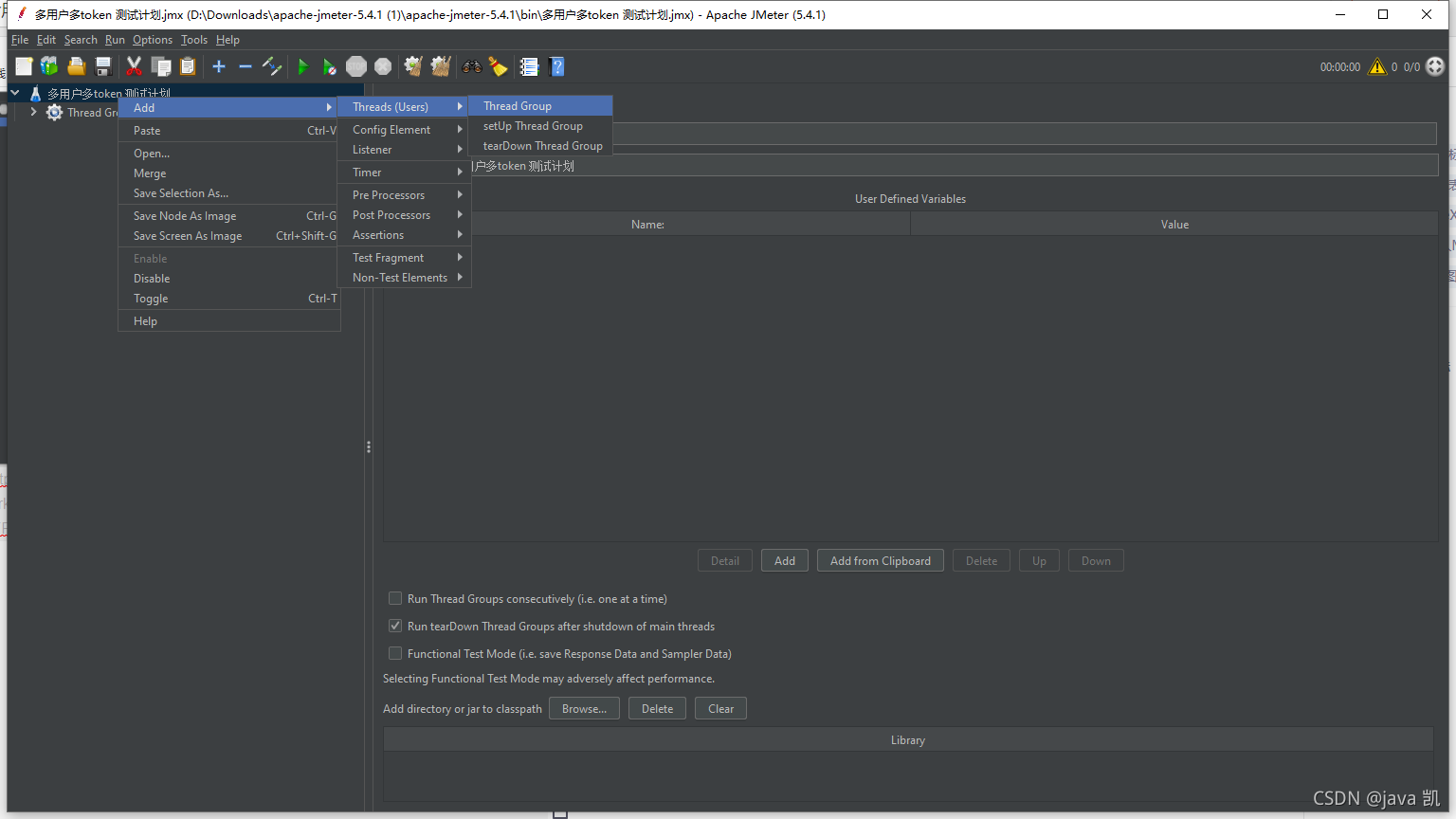Collapse all nodes with the minus icon
This screenshot has width=1456, height=819.
tap(245, 66)
